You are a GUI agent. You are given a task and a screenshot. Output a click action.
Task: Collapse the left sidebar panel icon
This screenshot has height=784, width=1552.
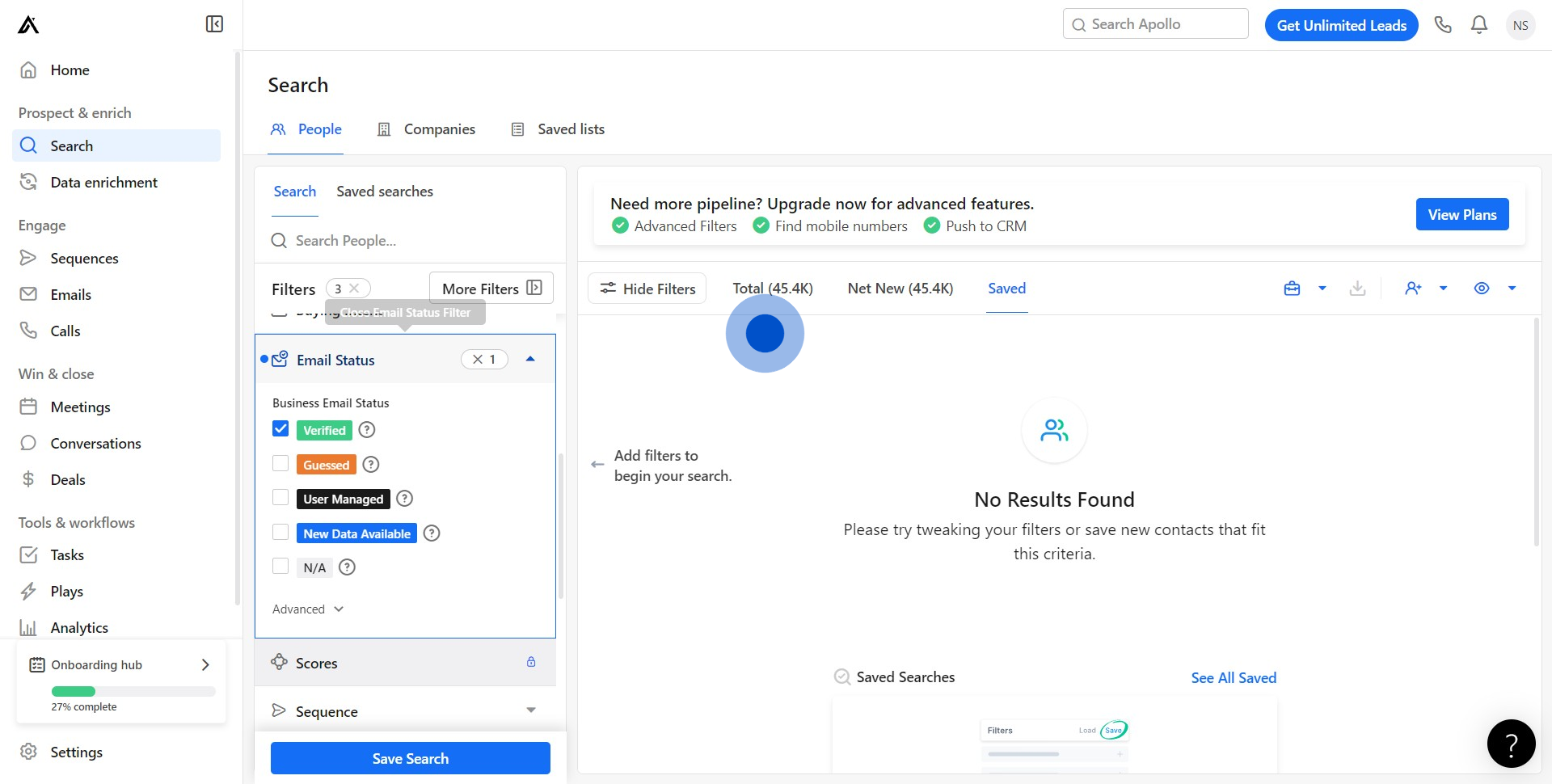coord(214,24)
